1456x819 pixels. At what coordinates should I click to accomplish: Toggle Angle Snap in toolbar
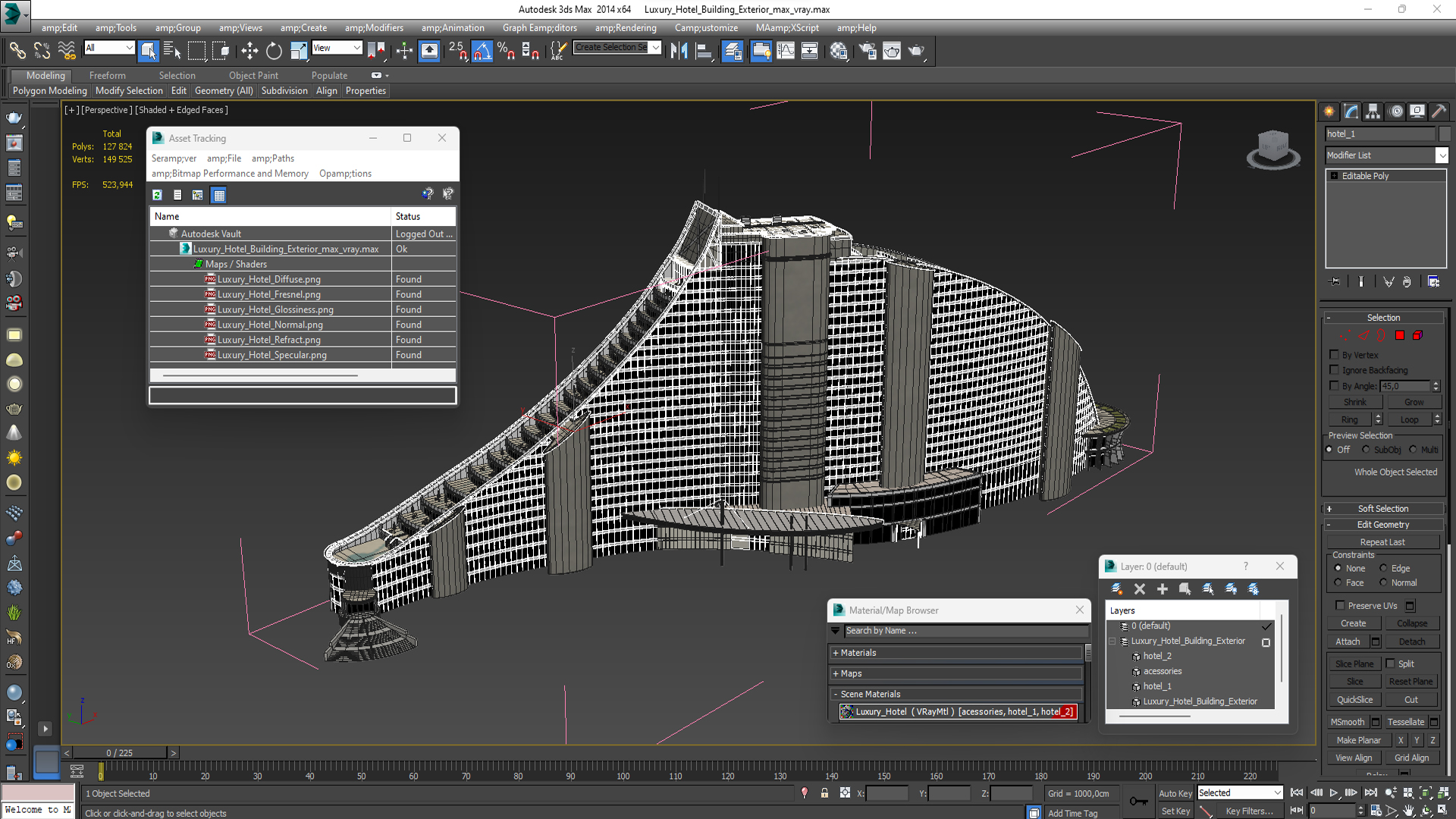point(482,51)
